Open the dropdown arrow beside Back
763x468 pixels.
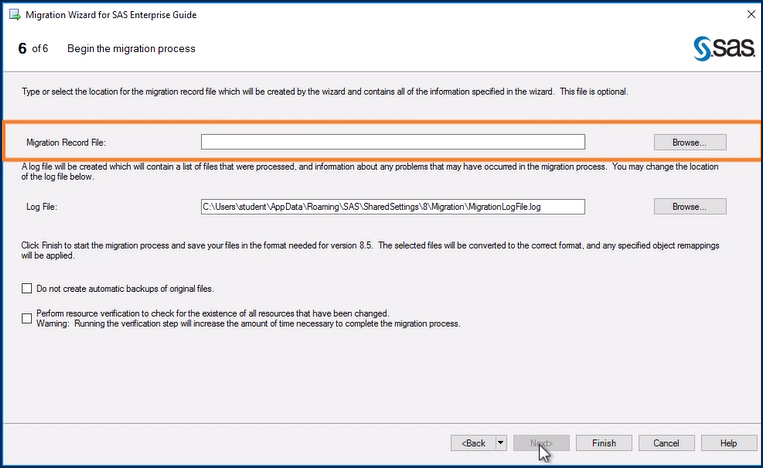pyautogui.click(x=502, y=443)
